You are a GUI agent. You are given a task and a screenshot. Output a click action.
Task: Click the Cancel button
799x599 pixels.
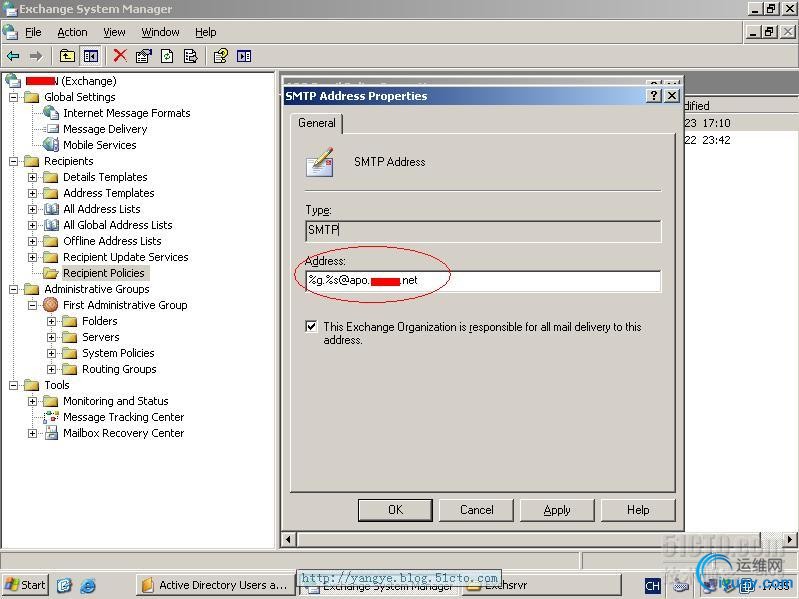coord(476,510)
